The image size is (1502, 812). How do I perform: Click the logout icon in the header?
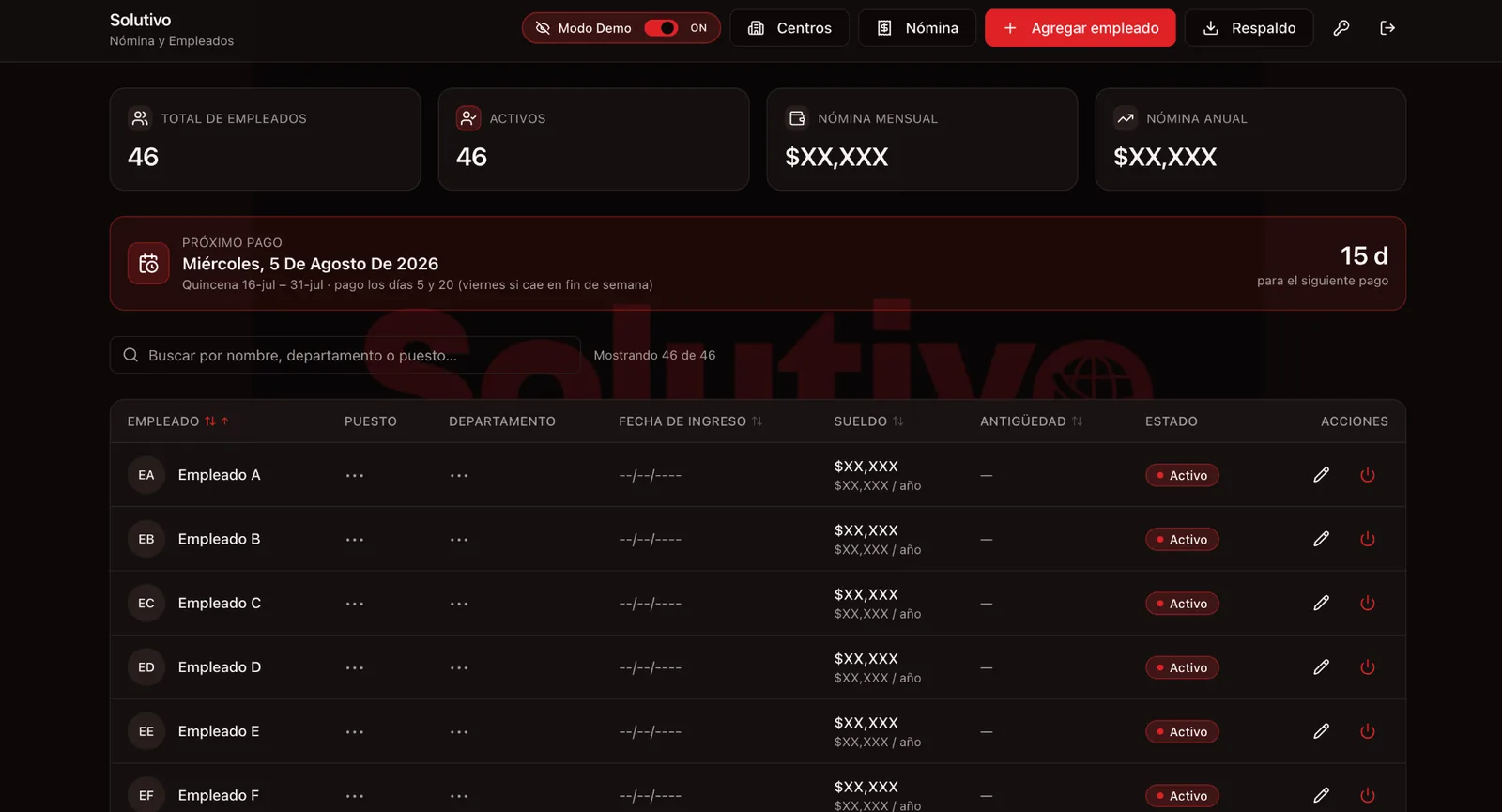tap(1387, 28)
